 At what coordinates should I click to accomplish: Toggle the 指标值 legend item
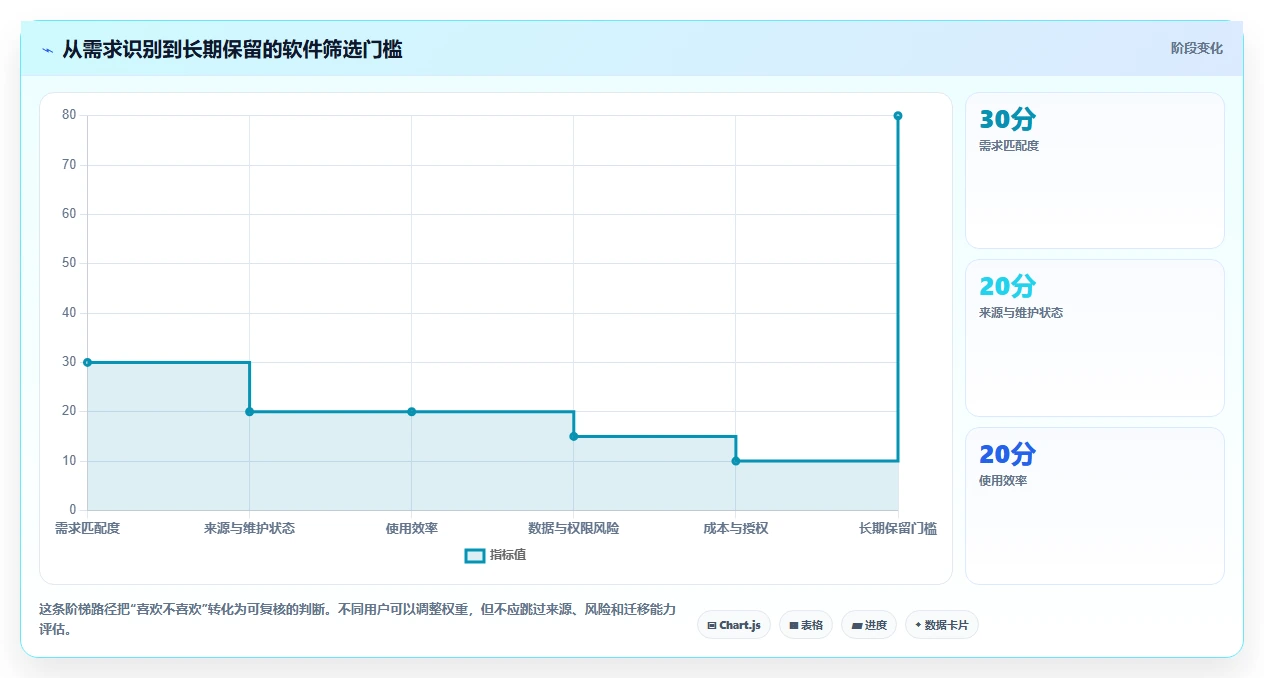[x=496, y=555]
